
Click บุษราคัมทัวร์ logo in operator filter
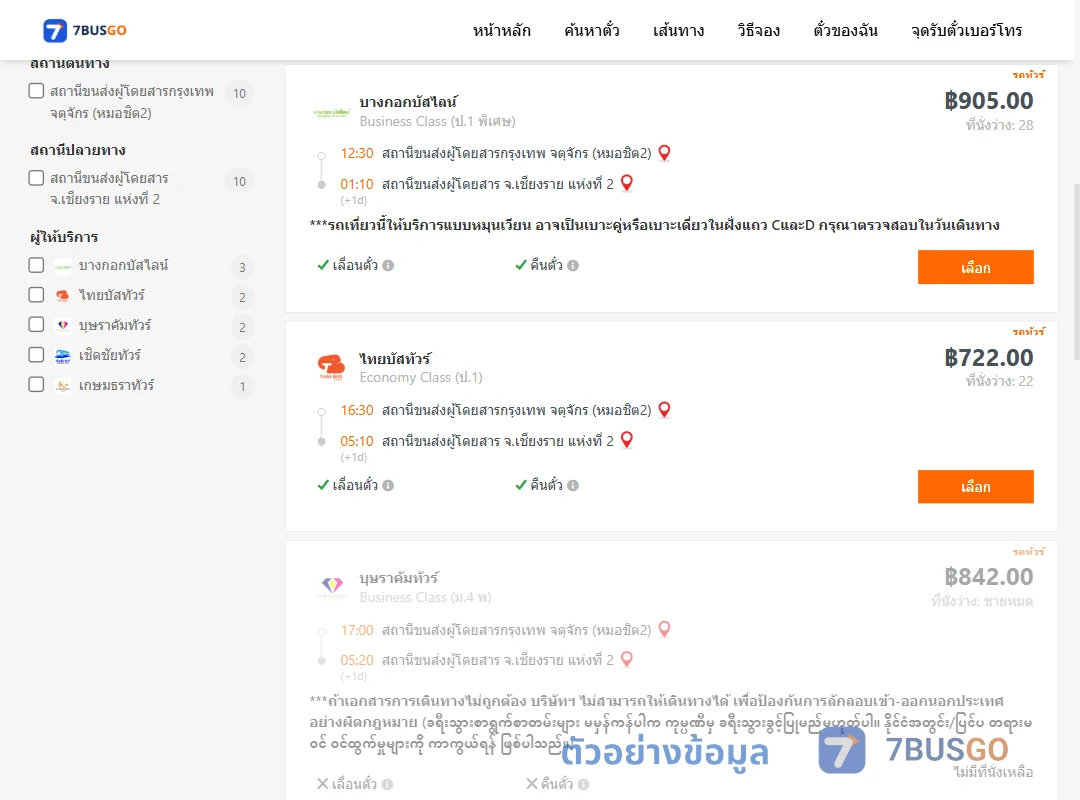63,325
